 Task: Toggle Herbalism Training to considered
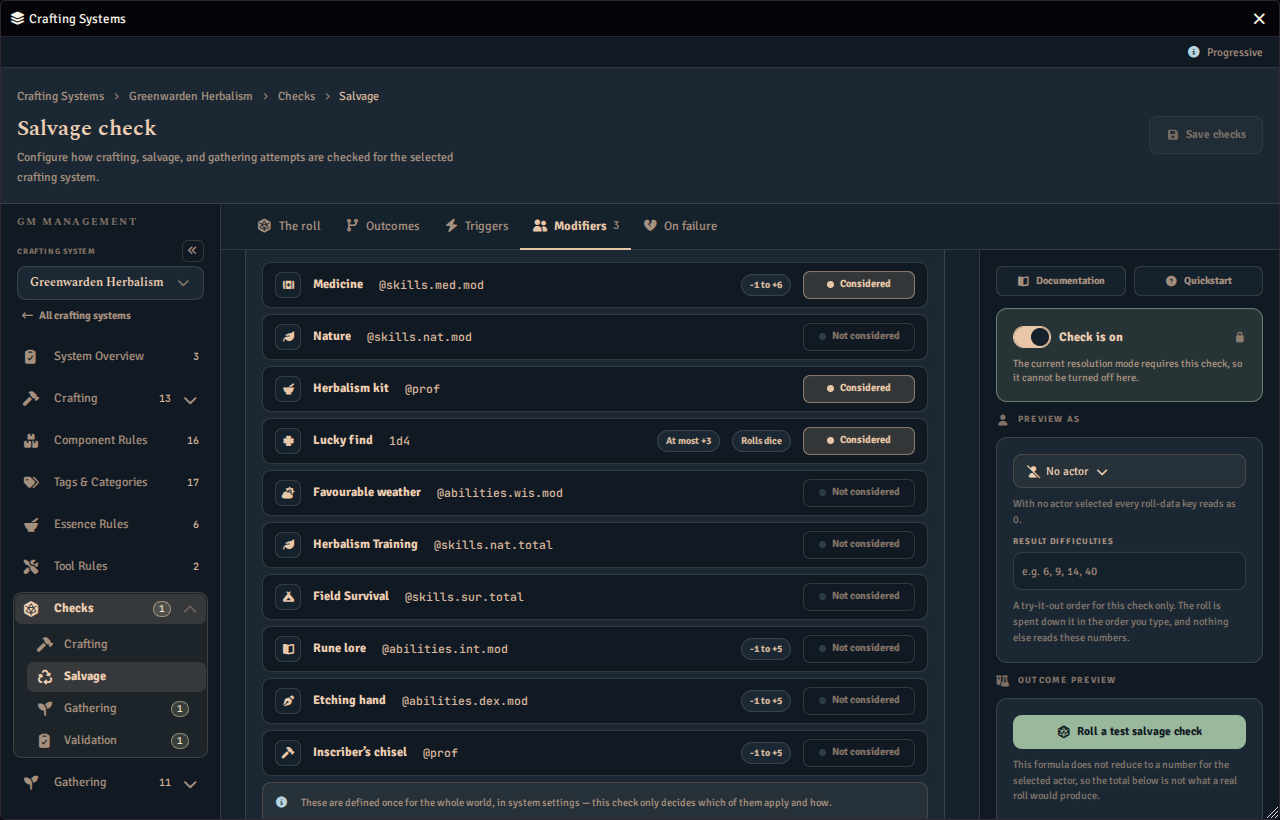[858, 545]
